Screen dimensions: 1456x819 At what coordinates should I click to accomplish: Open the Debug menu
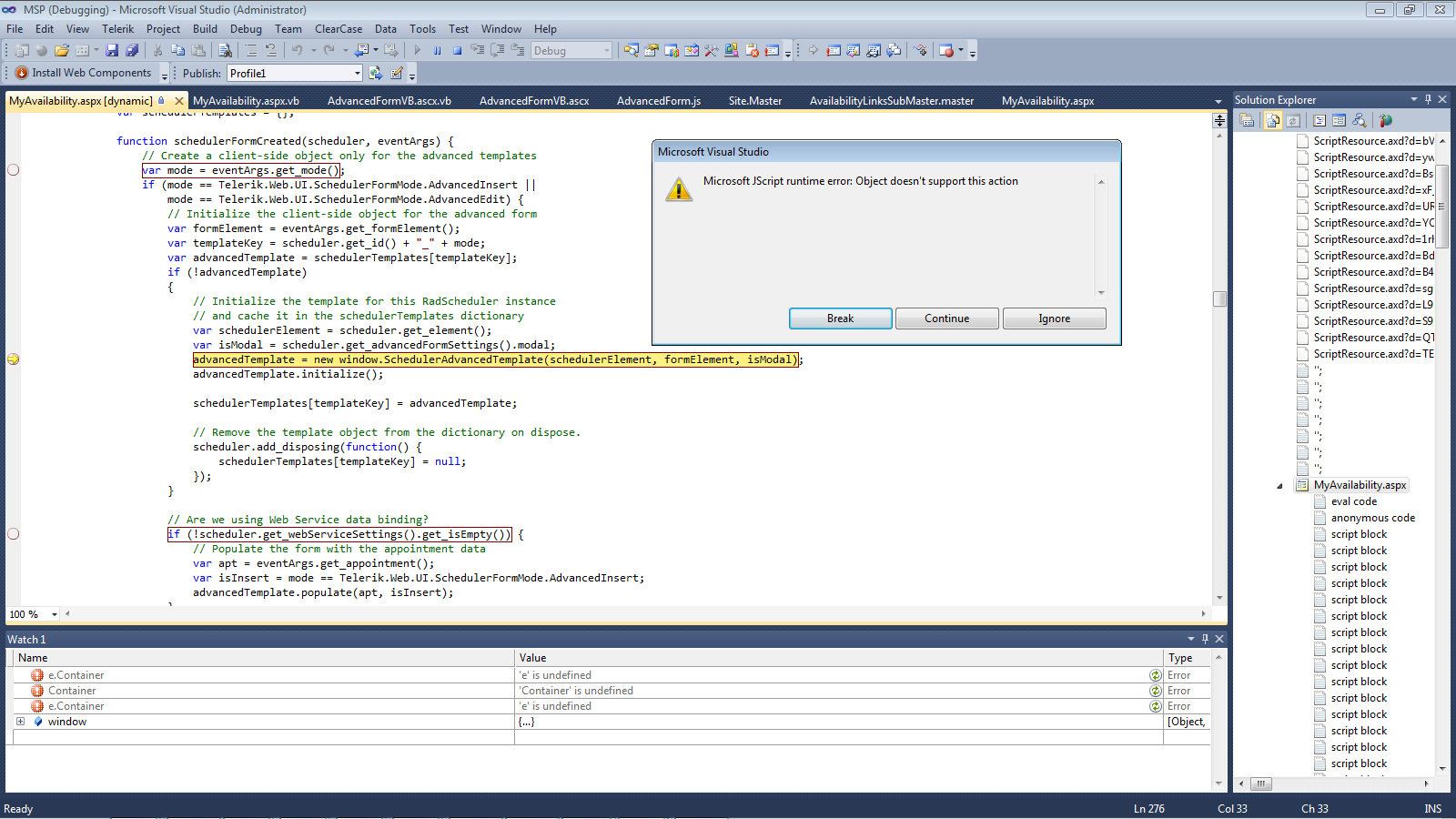[246, 29]
